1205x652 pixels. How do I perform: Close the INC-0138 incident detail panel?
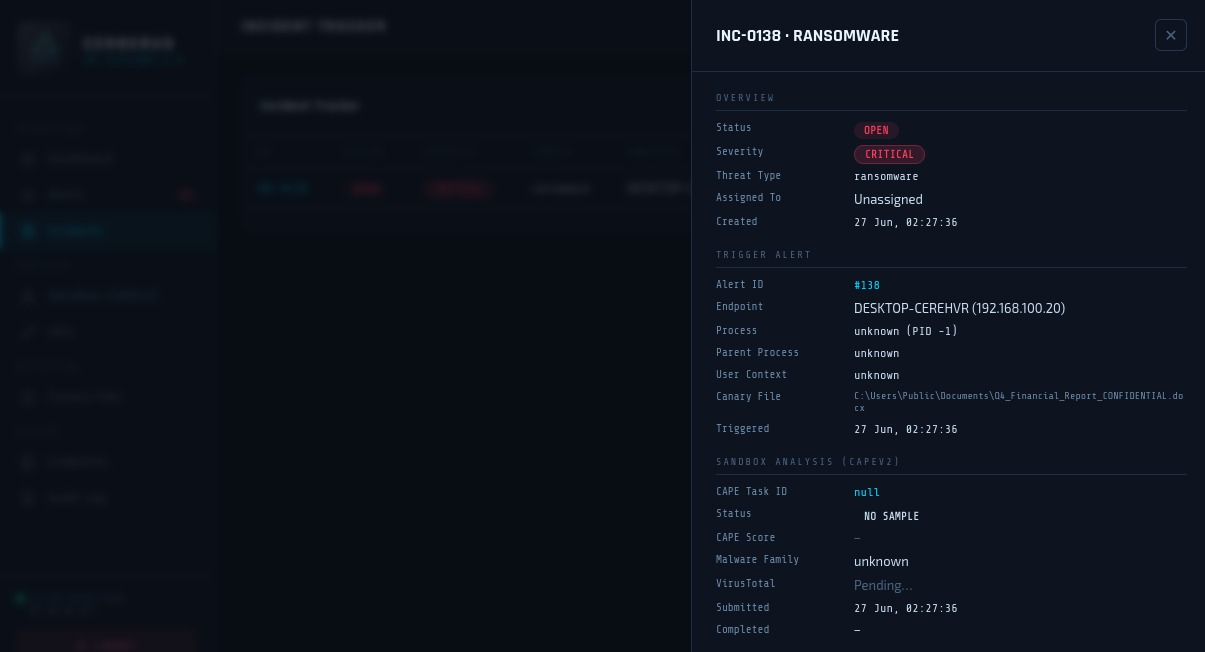point(1170,35)
